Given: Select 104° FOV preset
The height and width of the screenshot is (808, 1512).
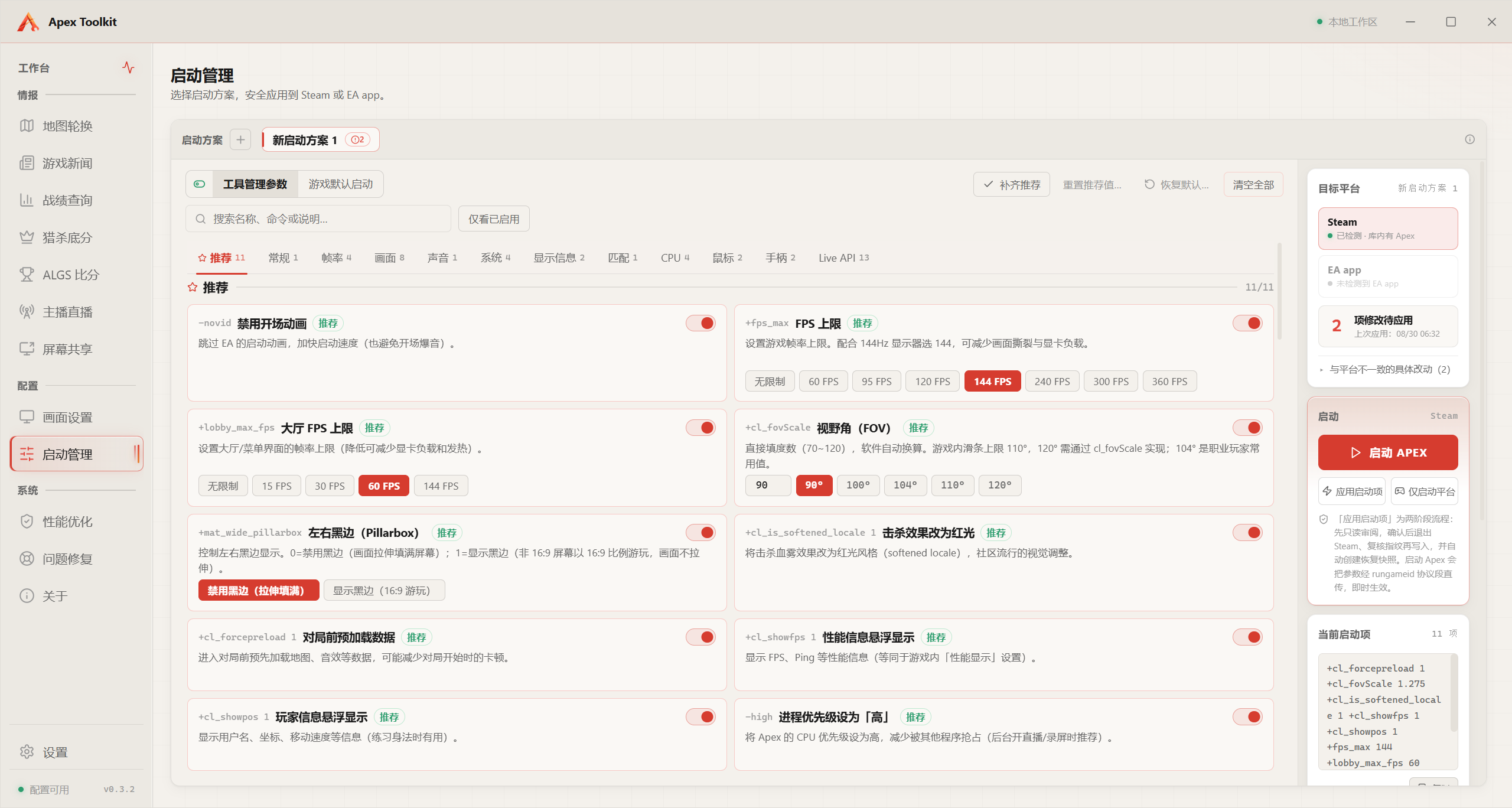Looking at the screenshot, I should point(905,485).
